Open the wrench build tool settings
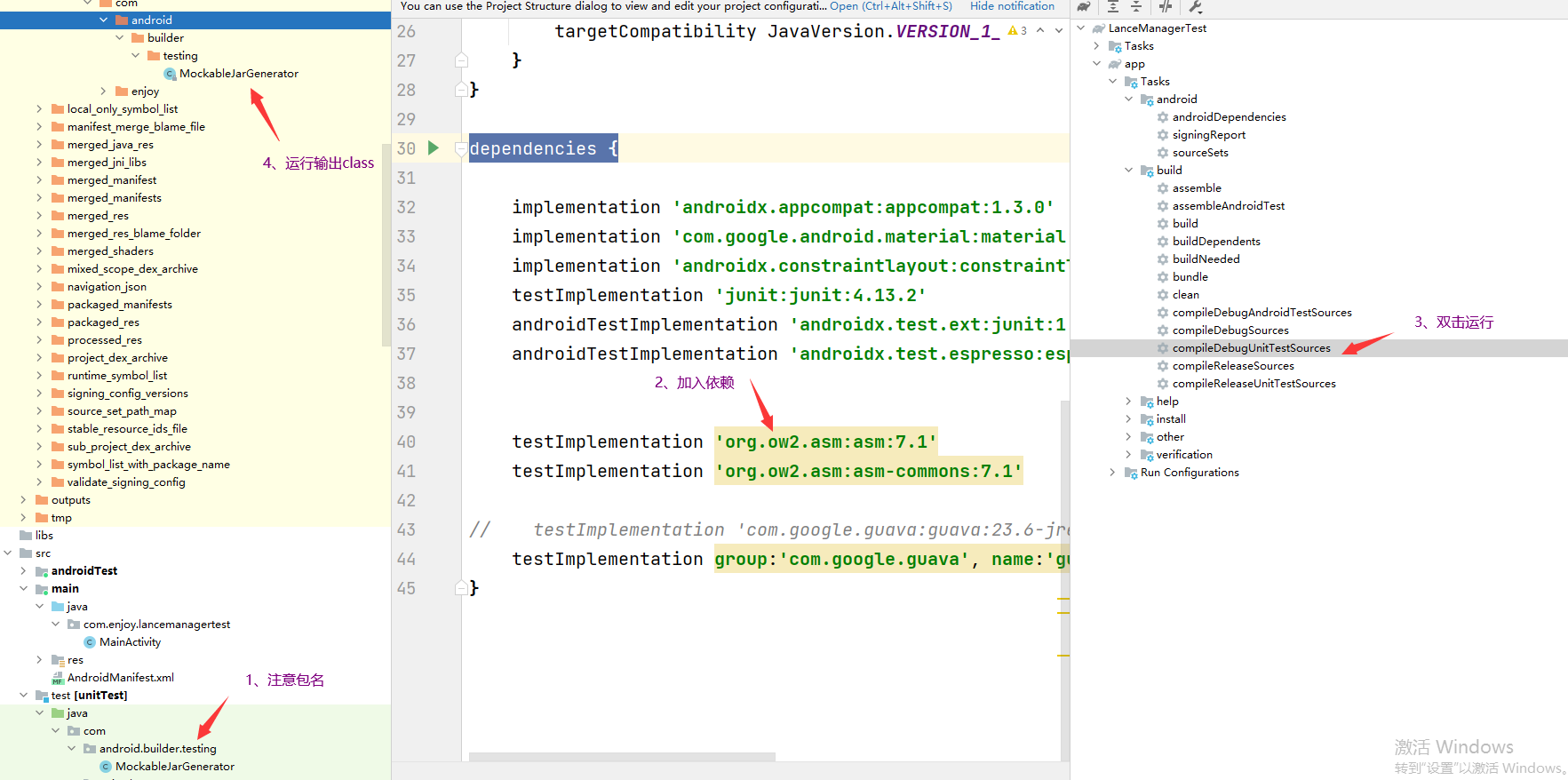The image size is (1568, 780). [x=1195, y=7]
